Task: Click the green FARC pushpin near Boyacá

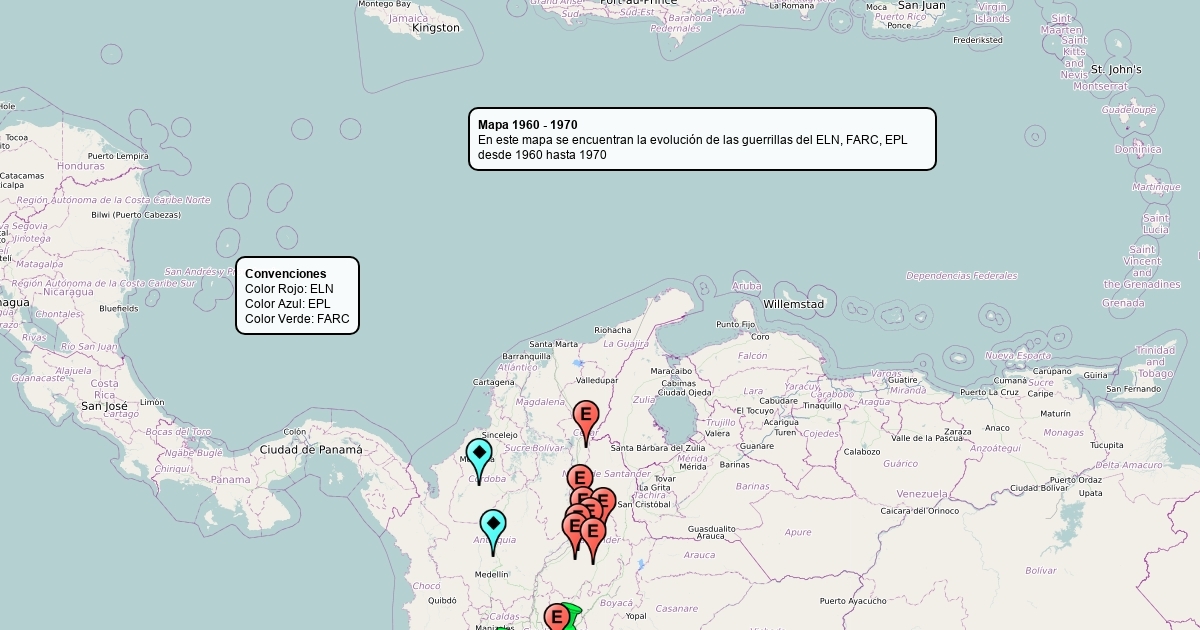Action: [572, 615]
